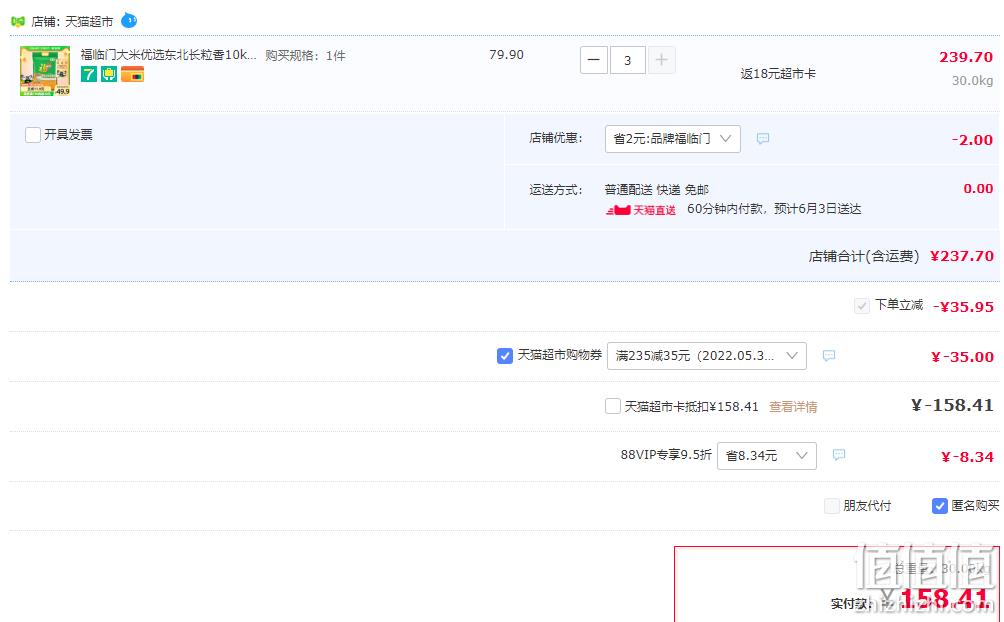Increase quantity with the plus button

(x=661, y=60)
